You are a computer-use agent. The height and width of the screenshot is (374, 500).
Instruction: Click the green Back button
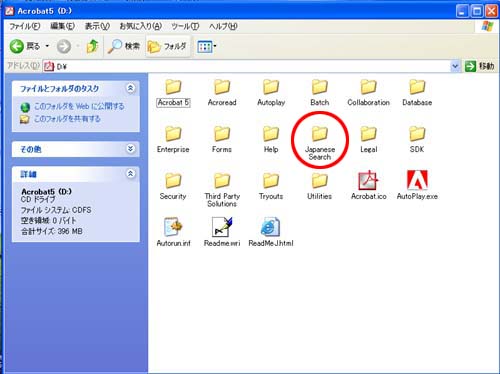[x=25, y=46]
